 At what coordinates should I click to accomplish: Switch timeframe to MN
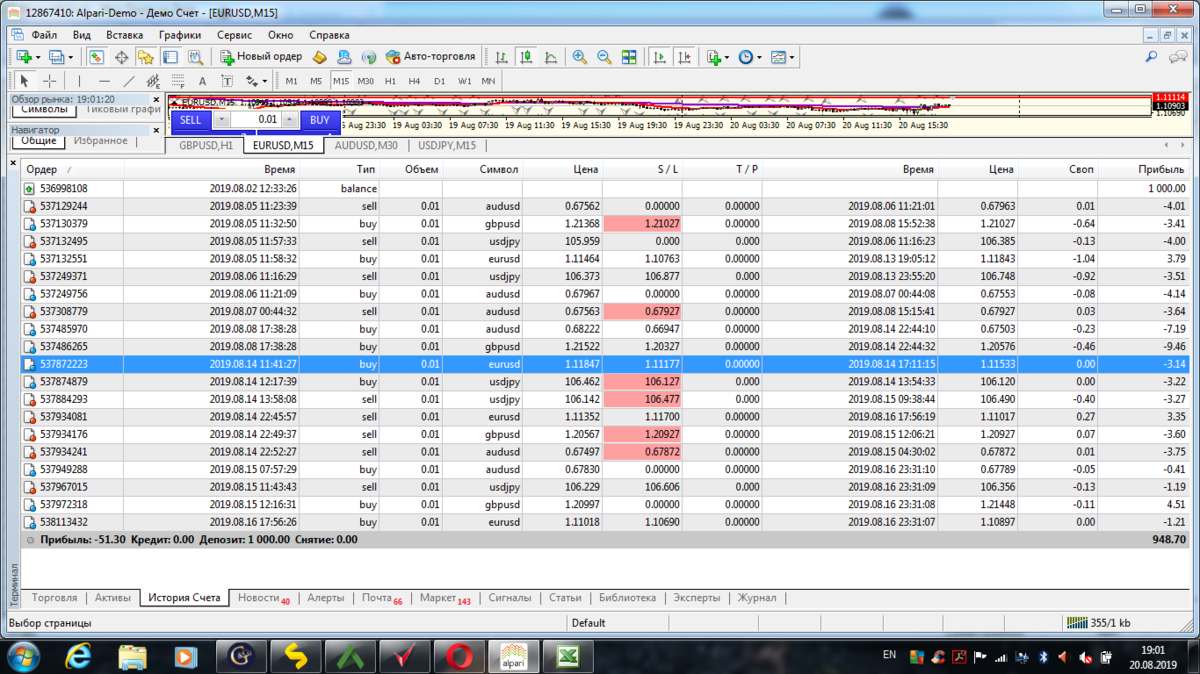488,81
